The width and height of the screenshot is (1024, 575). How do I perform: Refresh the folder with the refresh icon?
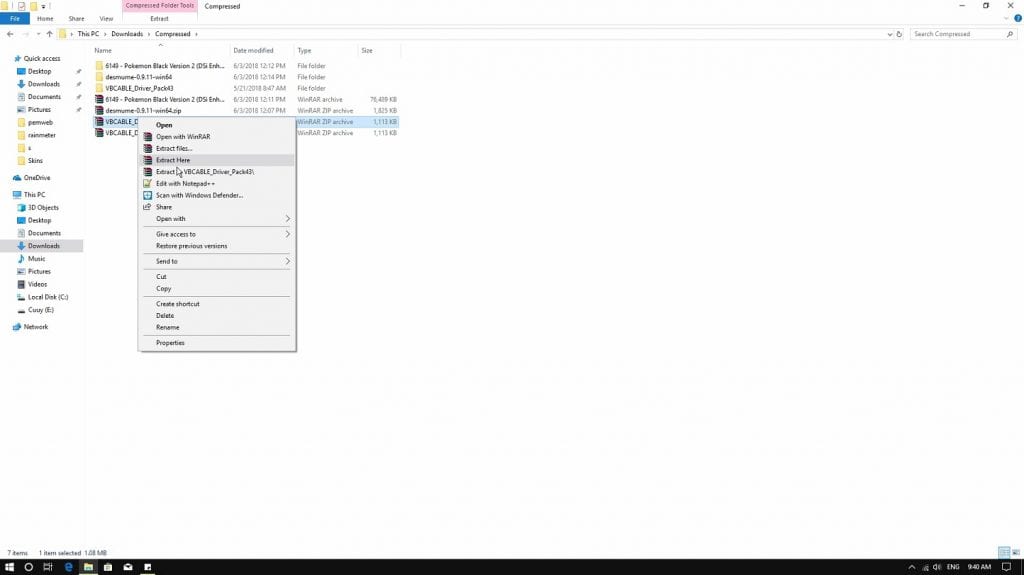[899, 34]
